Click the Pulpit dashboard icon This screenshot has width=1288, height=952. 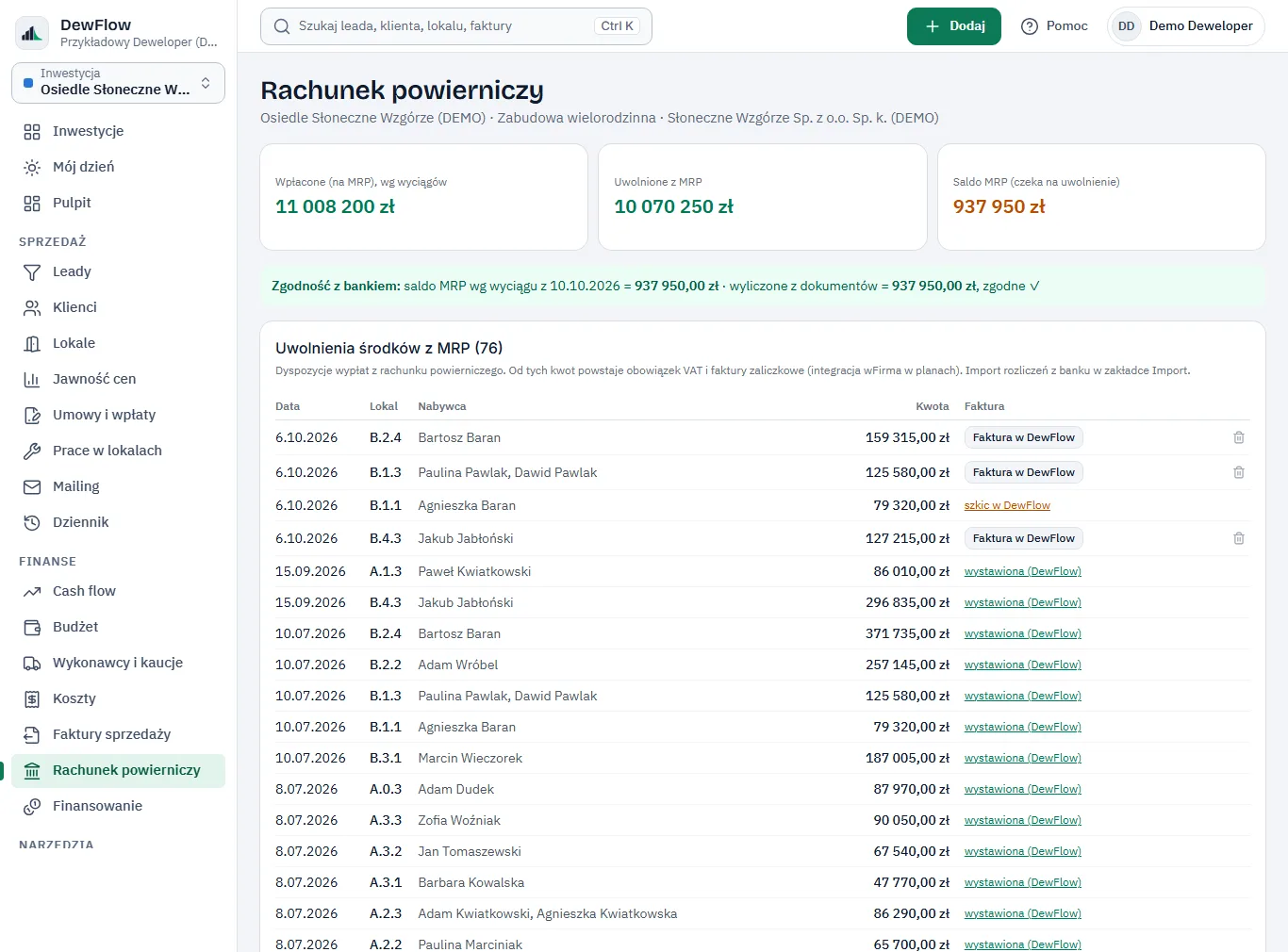[x=32, y=204]
